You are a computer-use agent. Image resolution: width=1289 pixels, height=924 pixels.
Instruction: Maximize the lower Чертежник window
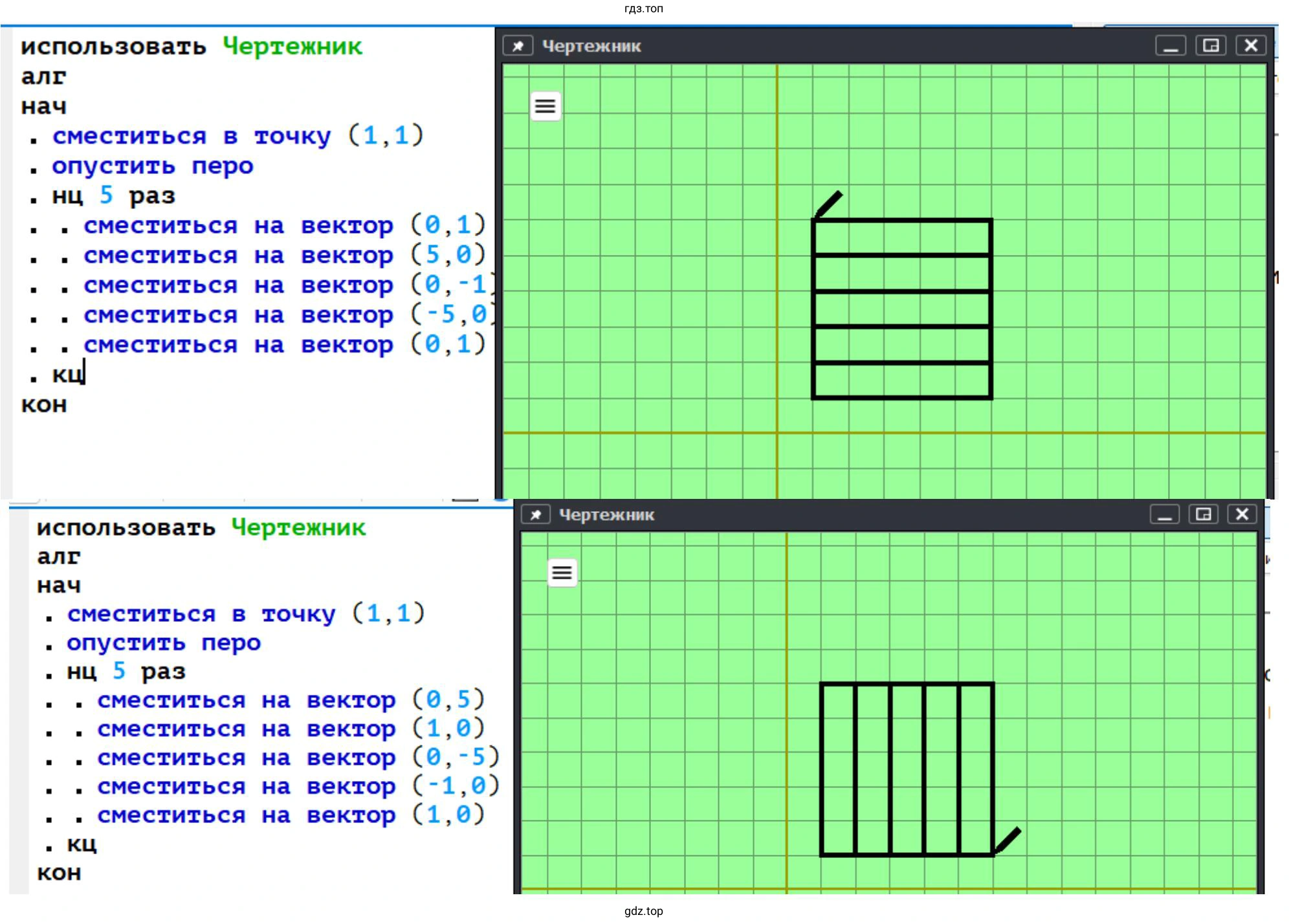click(x=1204, y=514)
